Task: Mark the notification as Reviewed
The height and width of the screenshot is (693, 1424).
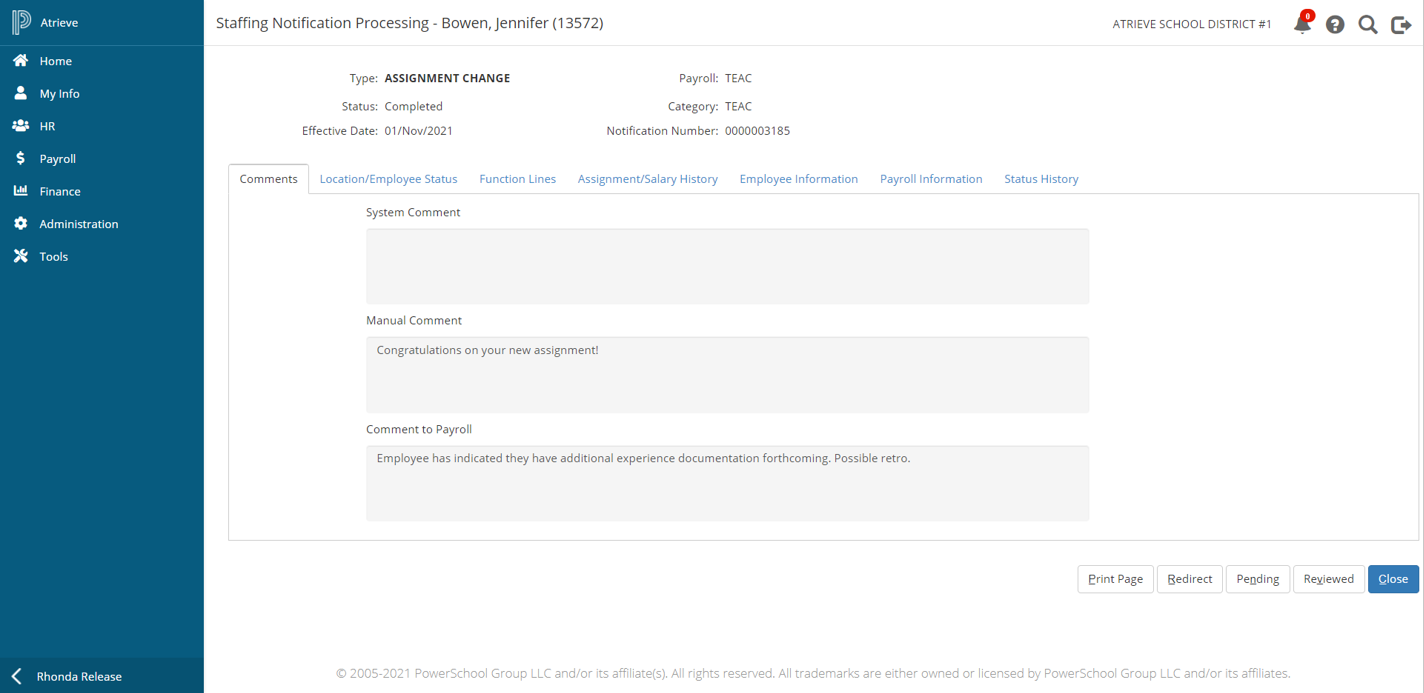Action: (1328, 579)
